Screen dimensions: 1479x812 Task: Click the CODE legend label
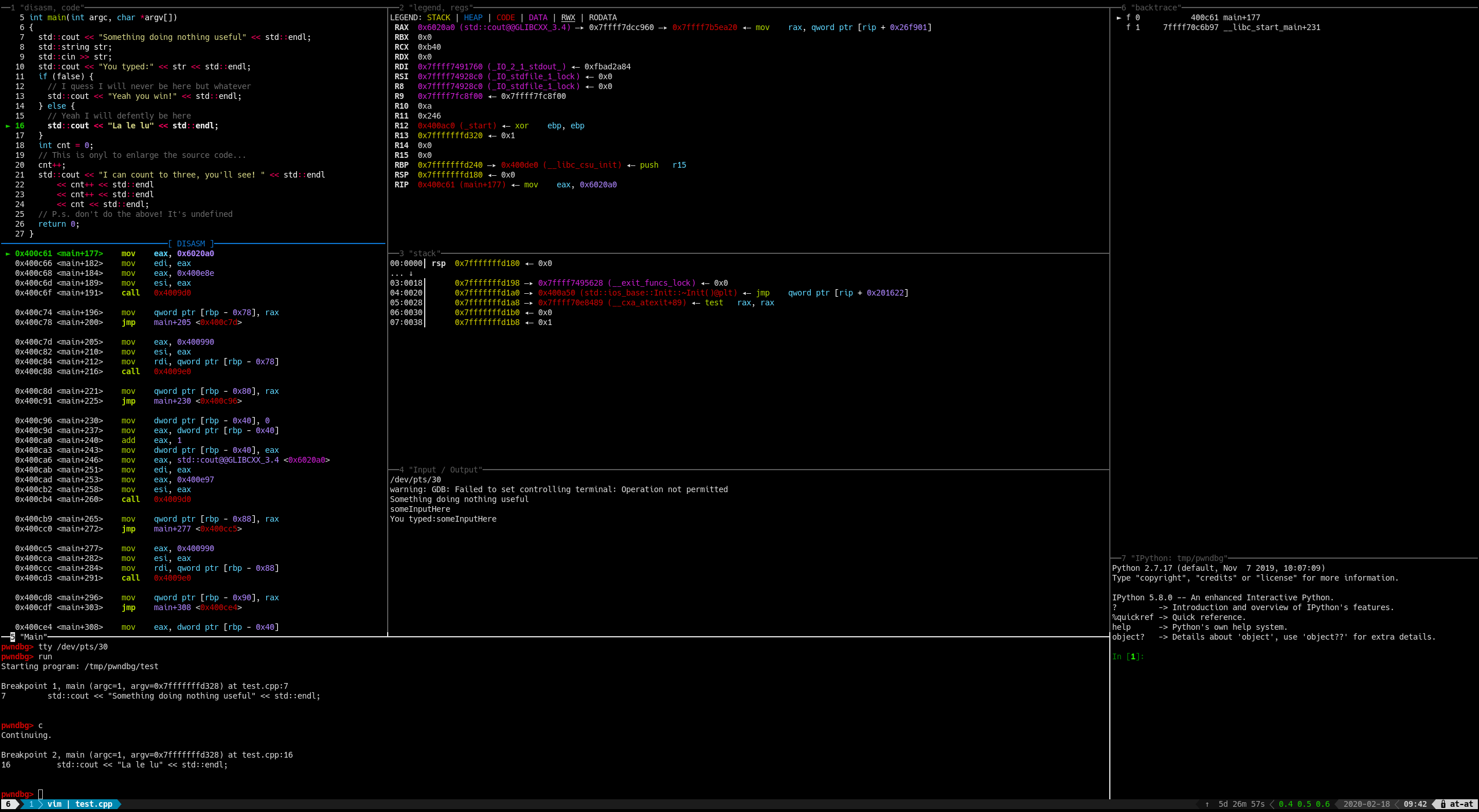[505, 17]
